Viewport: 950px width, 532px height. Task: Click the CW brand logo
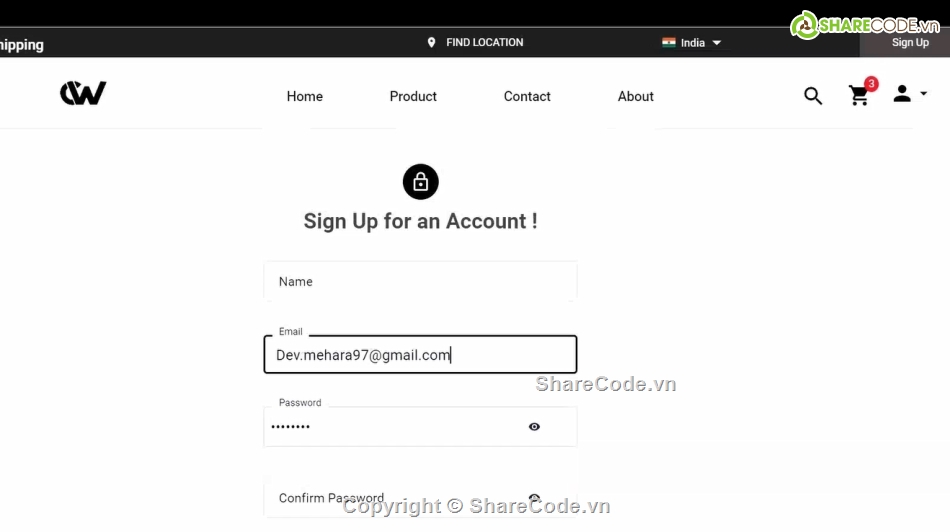coord(83,93)
